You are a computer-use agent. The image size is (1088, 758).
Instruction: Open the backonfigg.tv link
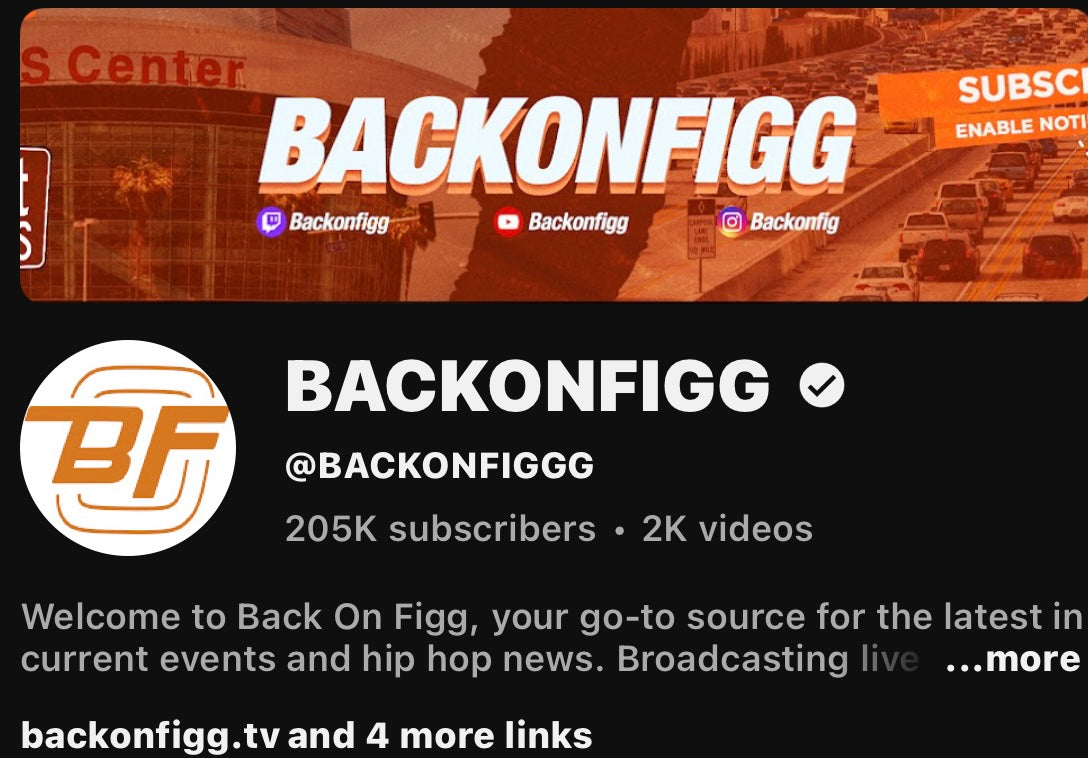coord(151,735)
